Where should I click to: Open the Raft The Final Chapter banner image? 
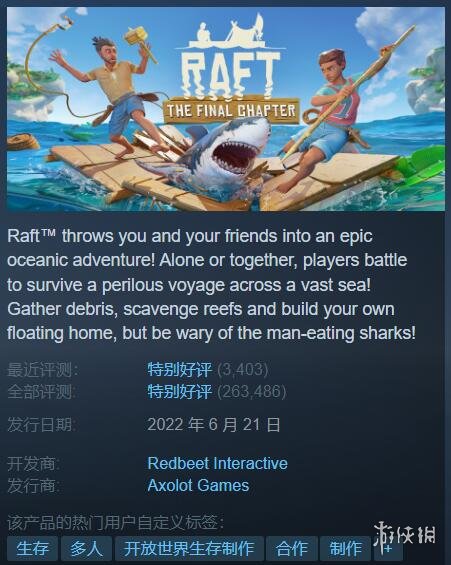tap(226, 109)
